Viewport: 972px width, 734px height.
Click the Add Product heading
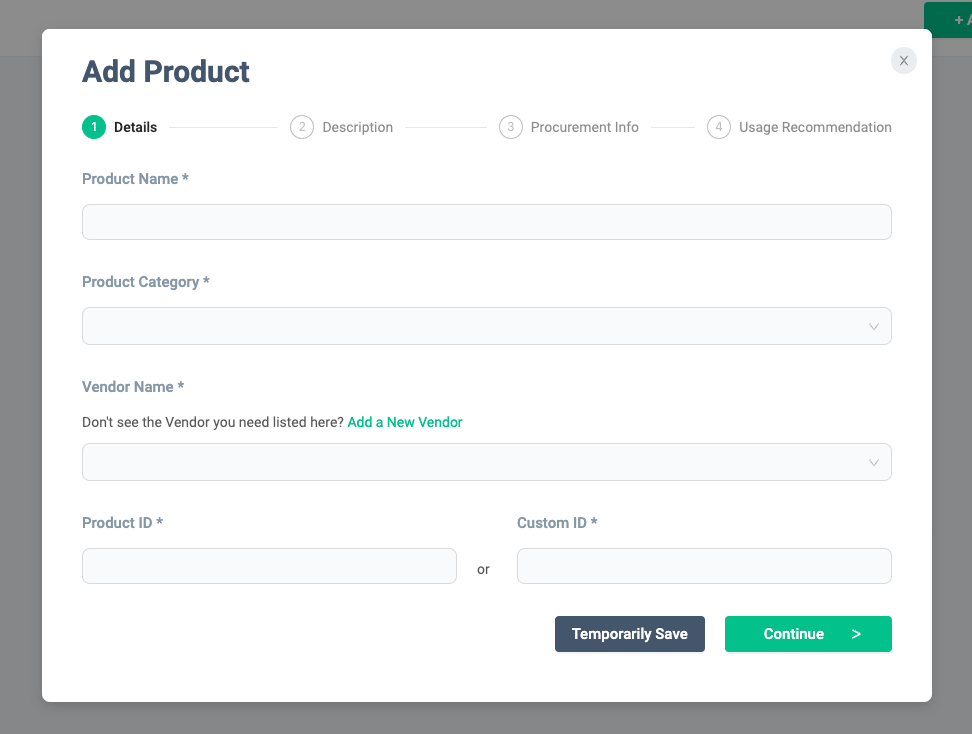[x=166, y=71]
